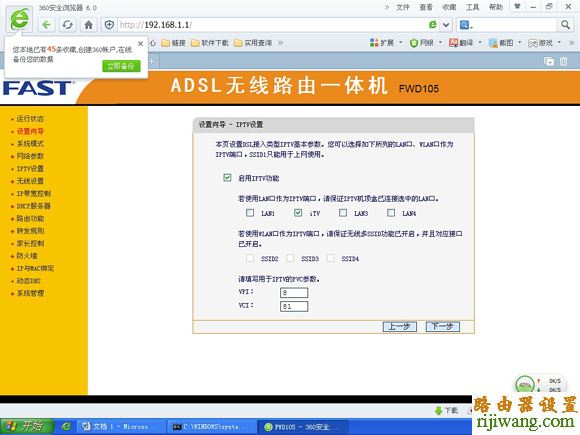Image resolution: width=580 pixels, height=435 pixels.
Task: Open the 游戏 games toolbar item
Action: pyautogui.click(x=540, y=43)
